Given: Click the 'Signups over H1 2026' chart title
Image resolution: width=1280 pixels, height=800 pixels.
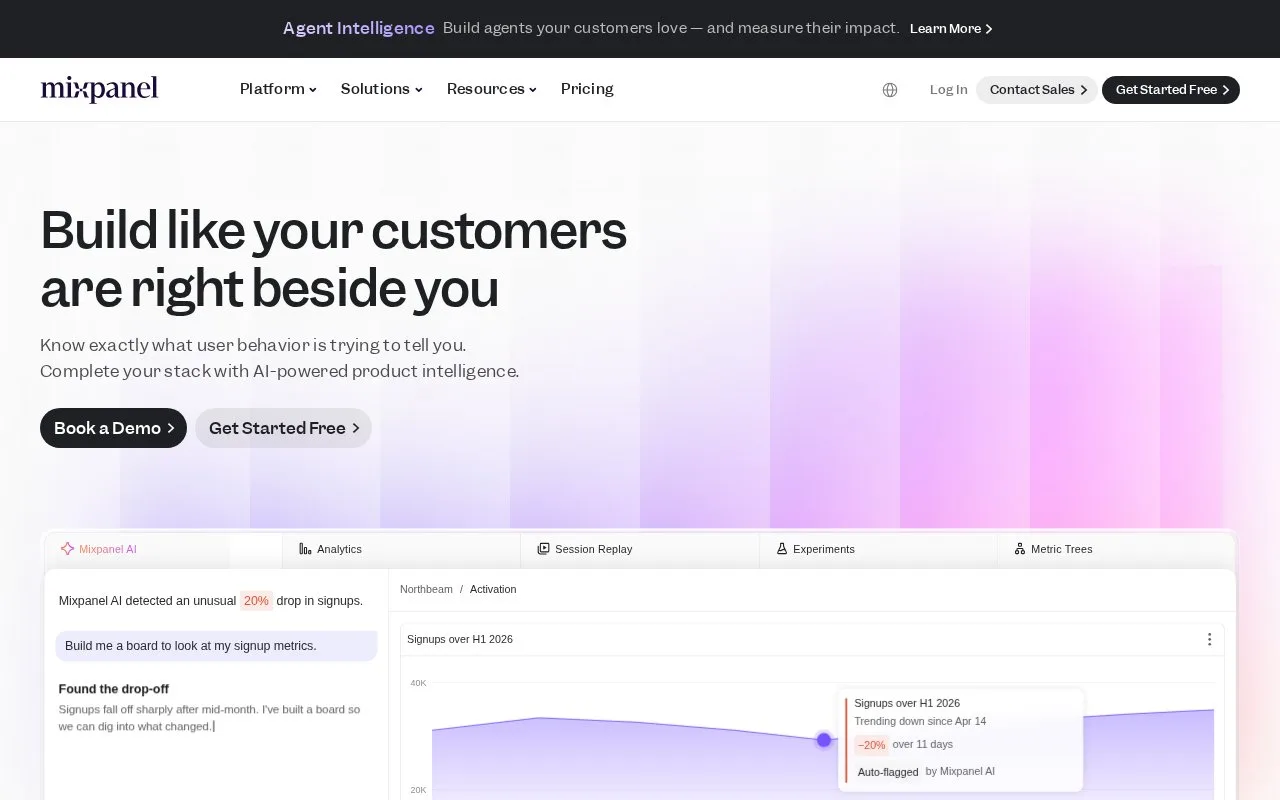Looking at the screenshot, I should tap(460, 639).
